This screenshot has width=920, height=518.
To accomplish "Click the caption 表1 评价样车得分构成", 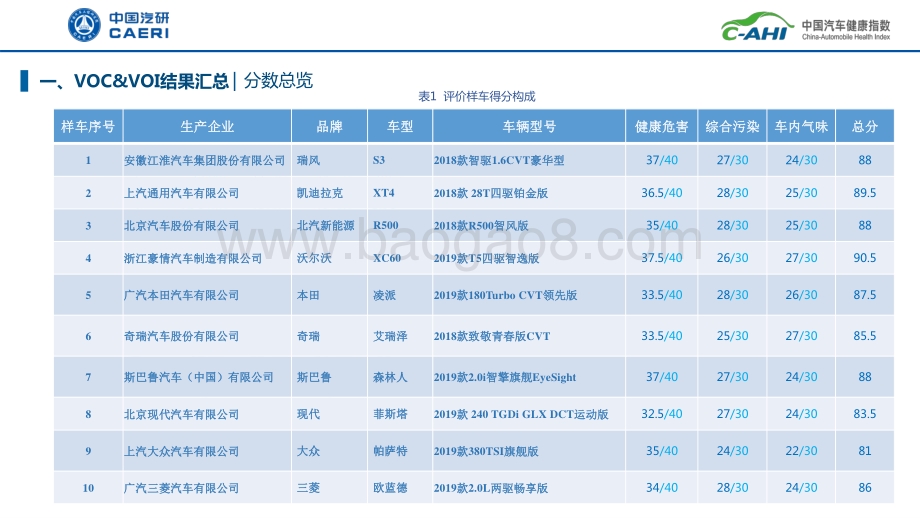I will 476,96.
